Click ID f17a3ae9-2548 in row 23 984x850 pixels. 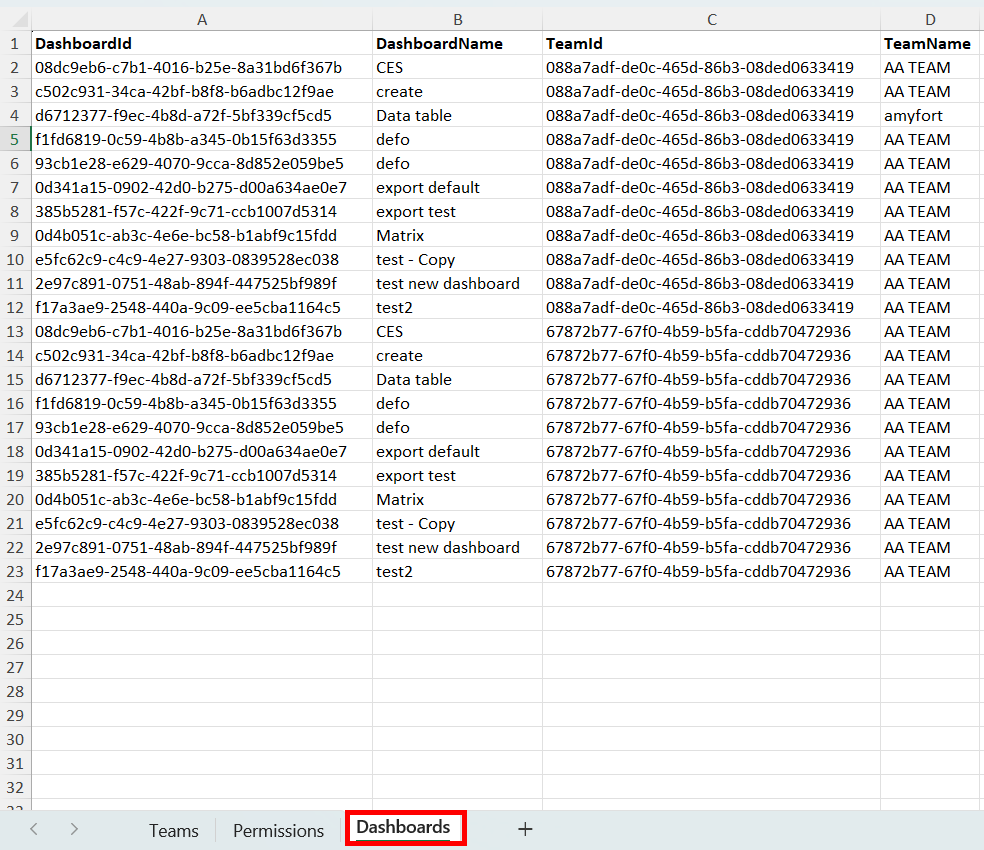point(202,571)
